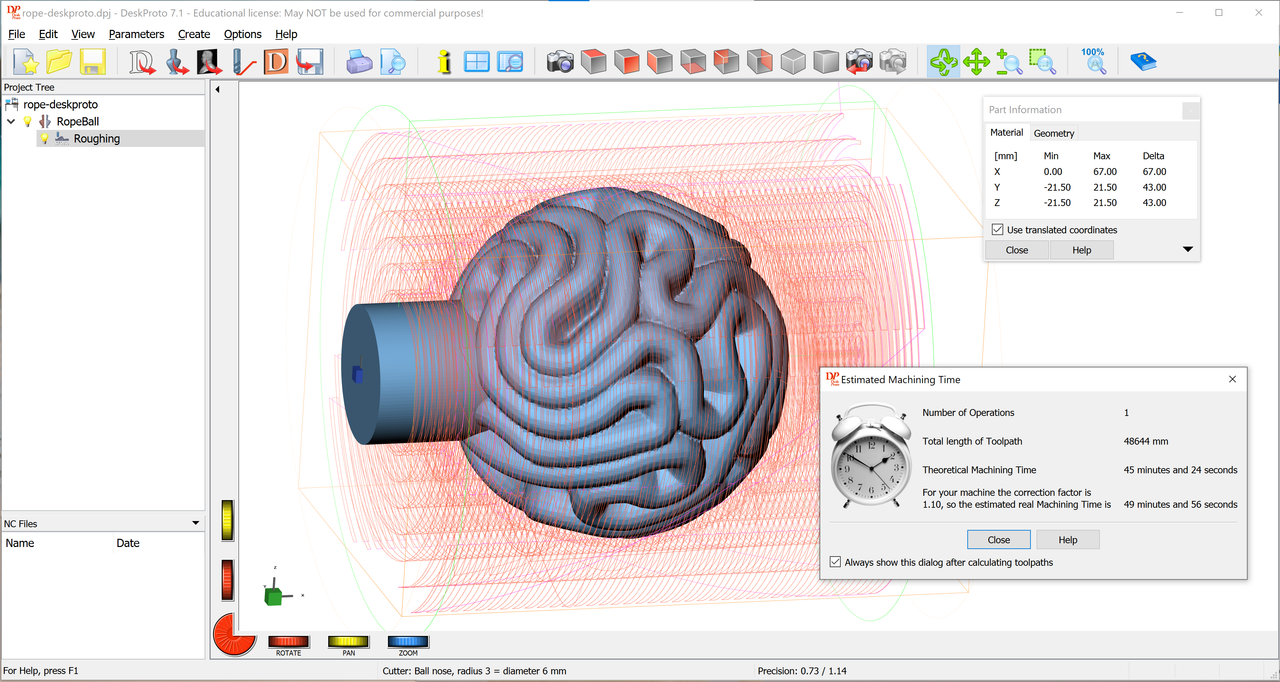Screen dimensions: 1280x682
Task: Select the Zoom in/out magnifier tool
Action: tap(1009, 61)
